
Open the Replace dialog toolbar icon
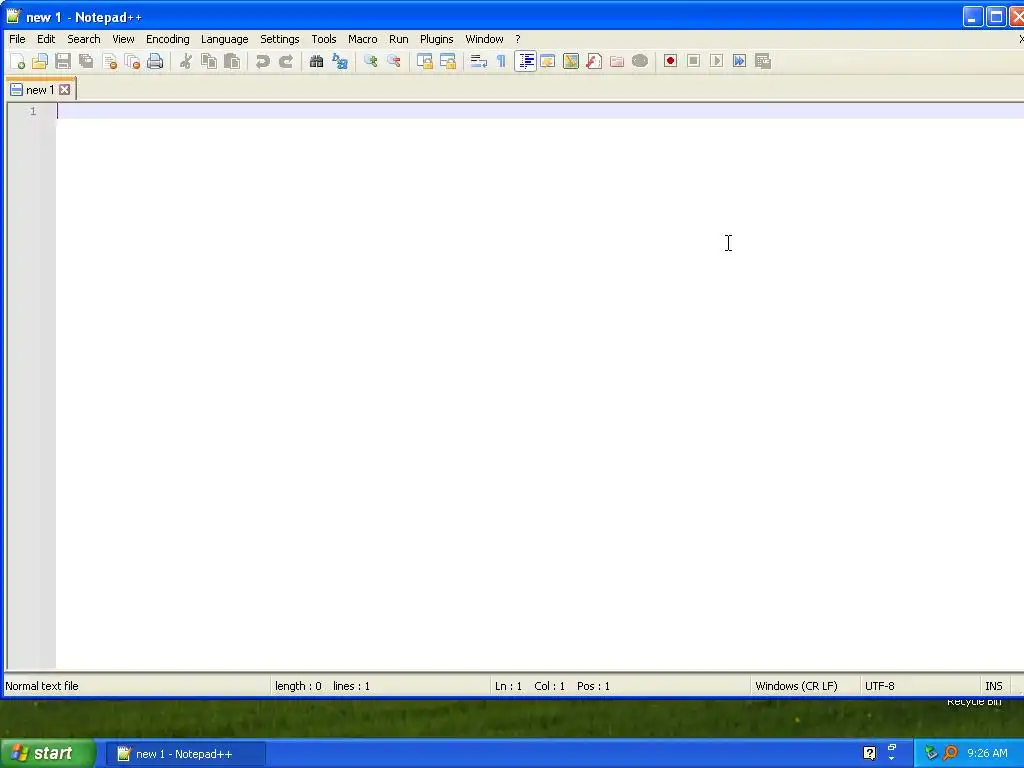tap(340, 61)
